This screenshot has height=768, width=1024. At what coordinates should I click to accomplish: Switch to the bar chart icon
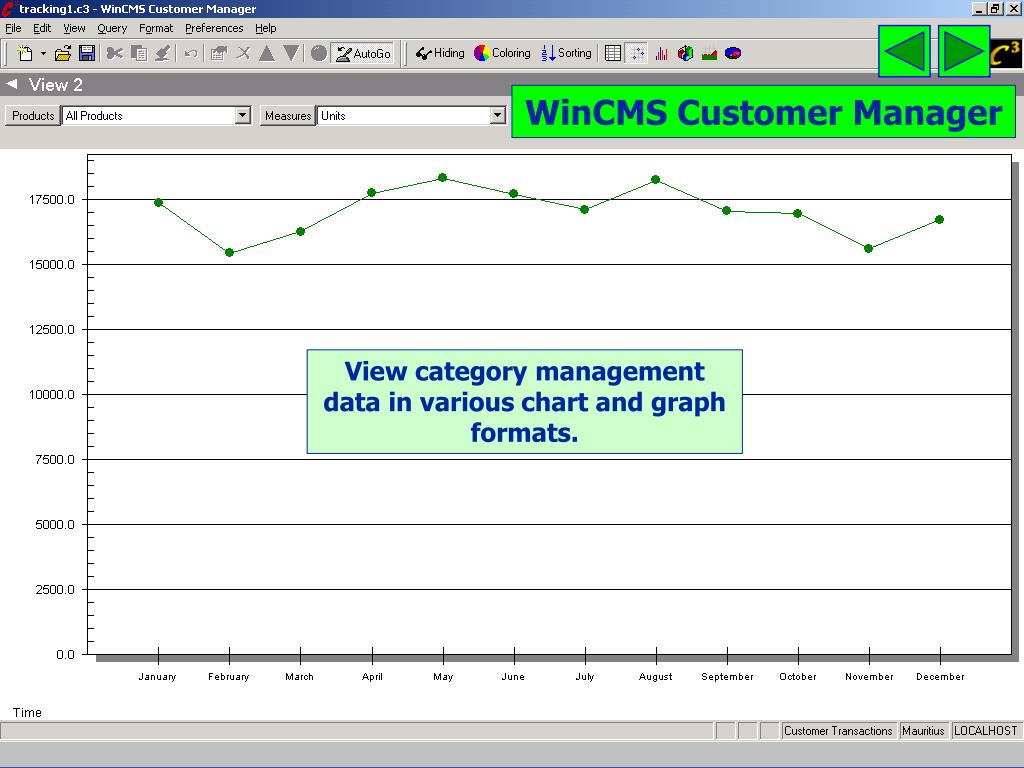tap(662, 54)
